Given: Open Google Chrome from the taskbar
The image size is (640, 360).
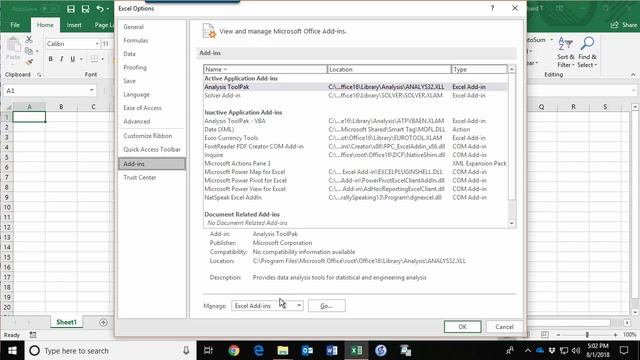Looking at the screenshot, I should pyautogui.click(x=234, y=351).
